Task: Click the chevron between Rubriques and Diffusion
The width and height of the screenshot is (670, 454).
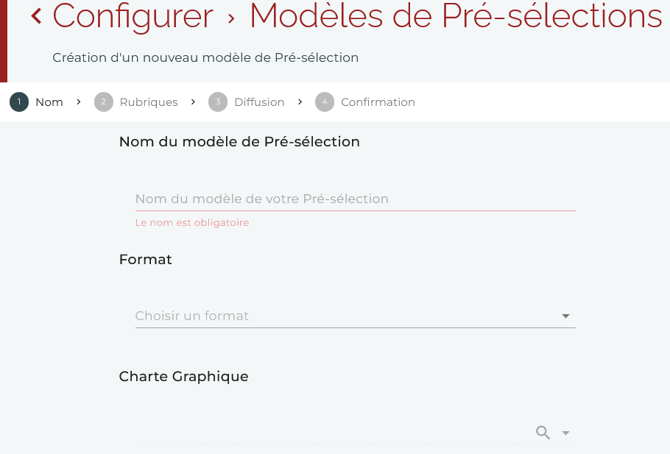Action: tap(193, 102)
